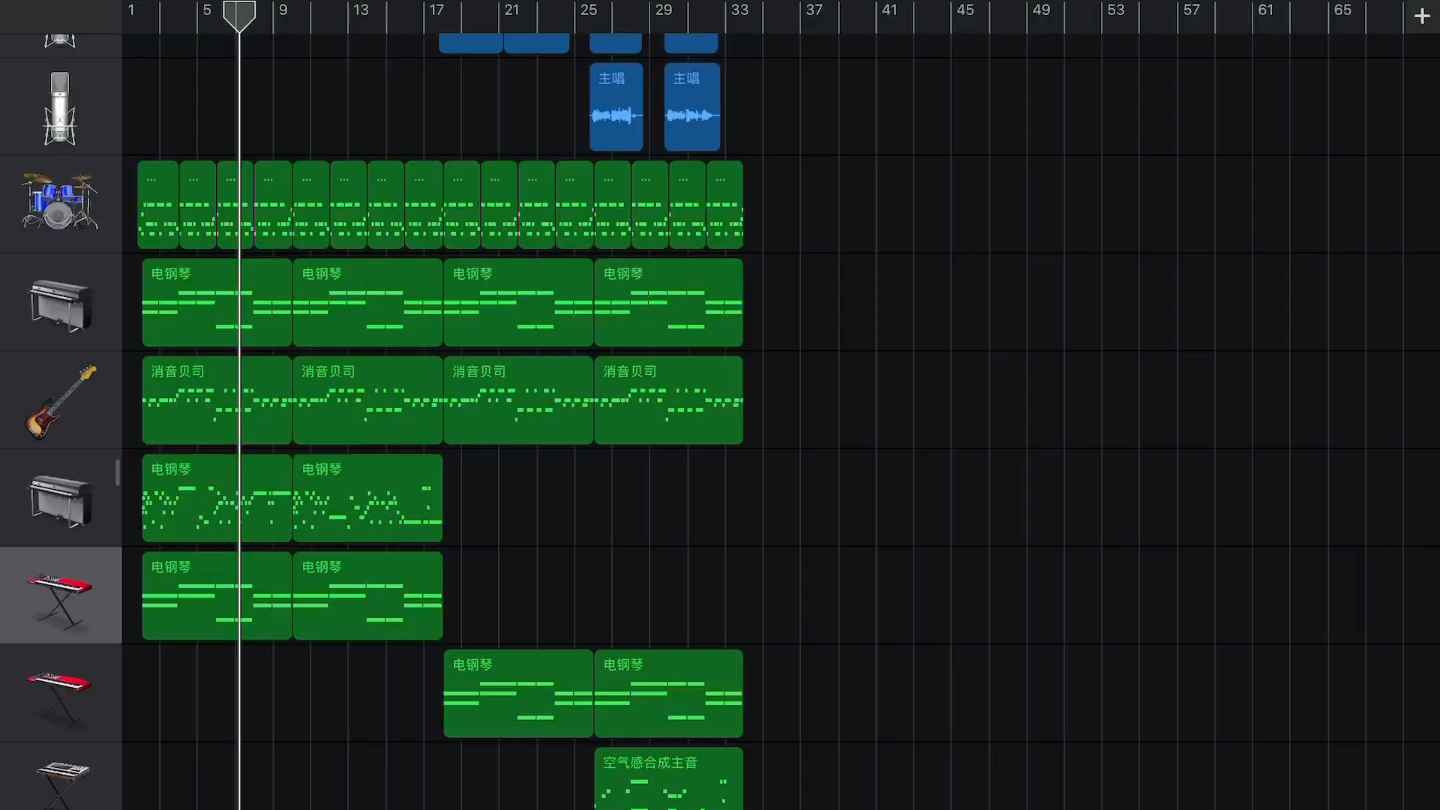Select the 空气感合成主音 synth region

coord(669,779)
